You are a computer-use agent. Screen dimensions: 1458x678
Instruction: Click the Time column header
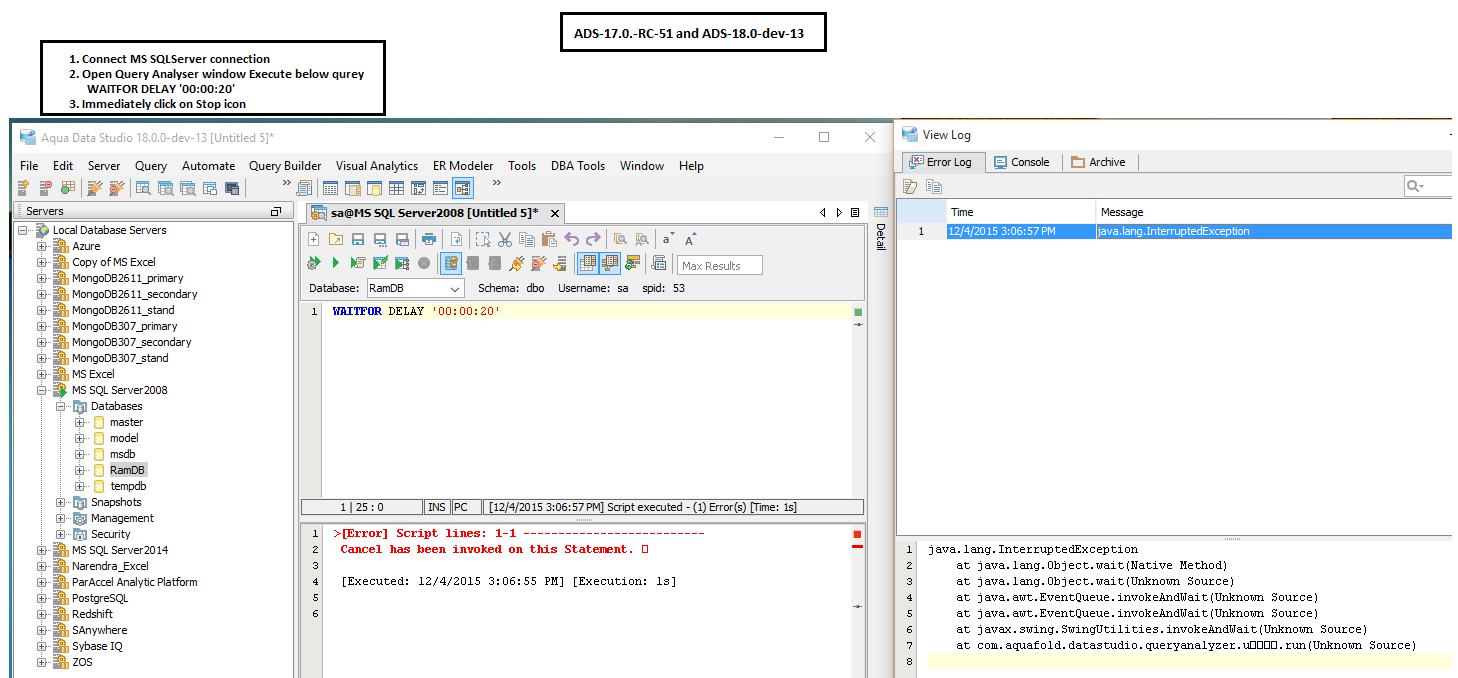[1021, 212]
